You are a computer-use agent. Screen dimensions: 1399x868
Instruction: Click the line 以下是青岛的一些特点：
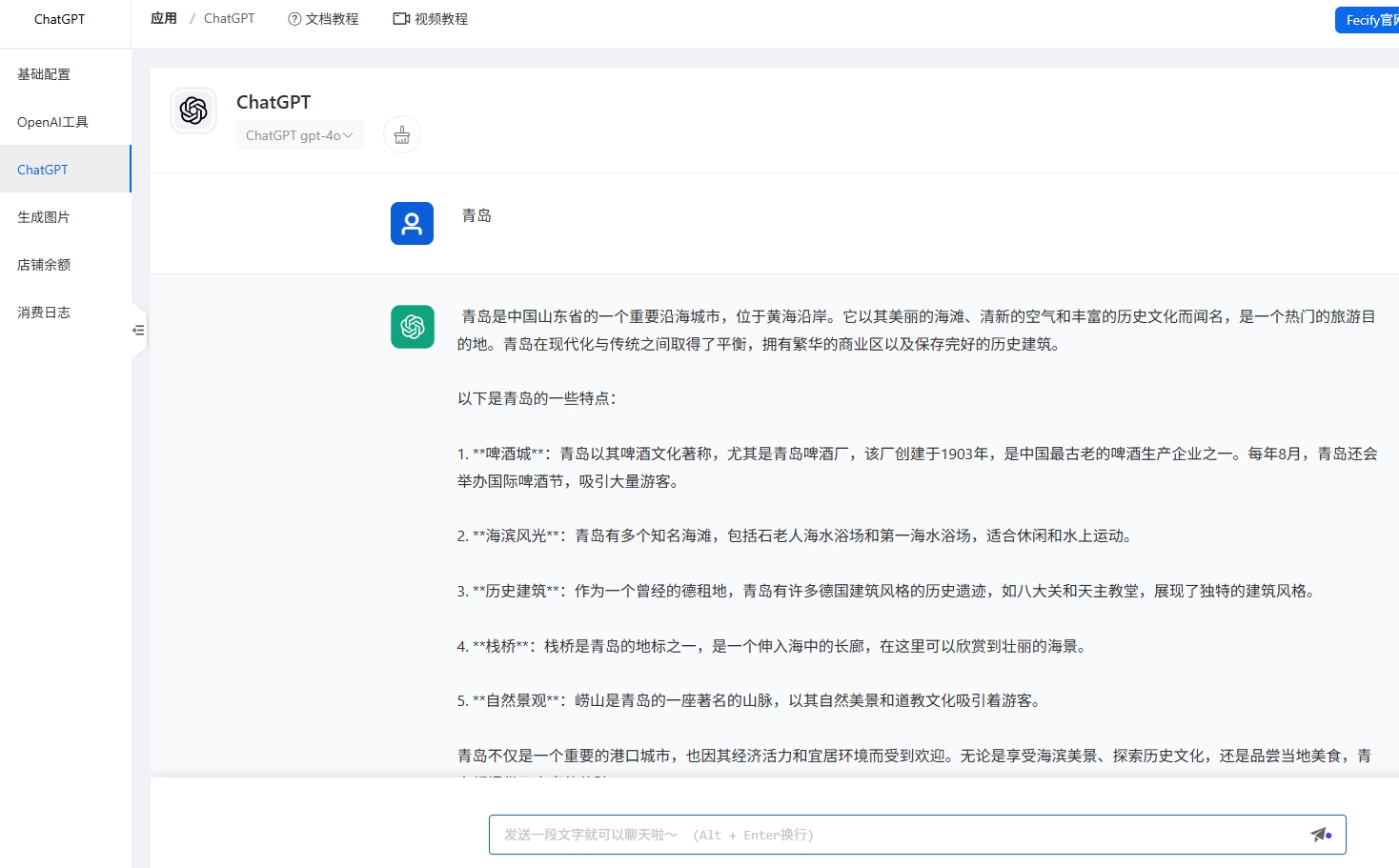(537, 398)
